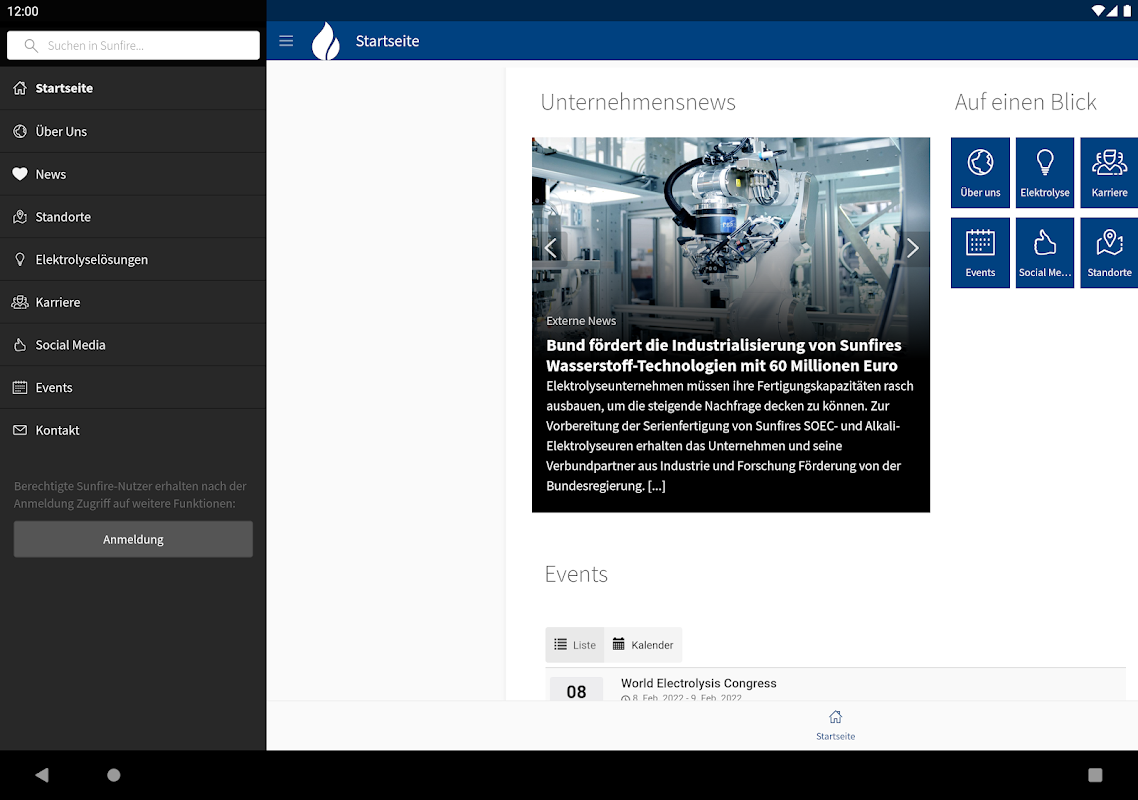Open Social Media in the sidebar
1138x800 pixels.
(133, 345)
